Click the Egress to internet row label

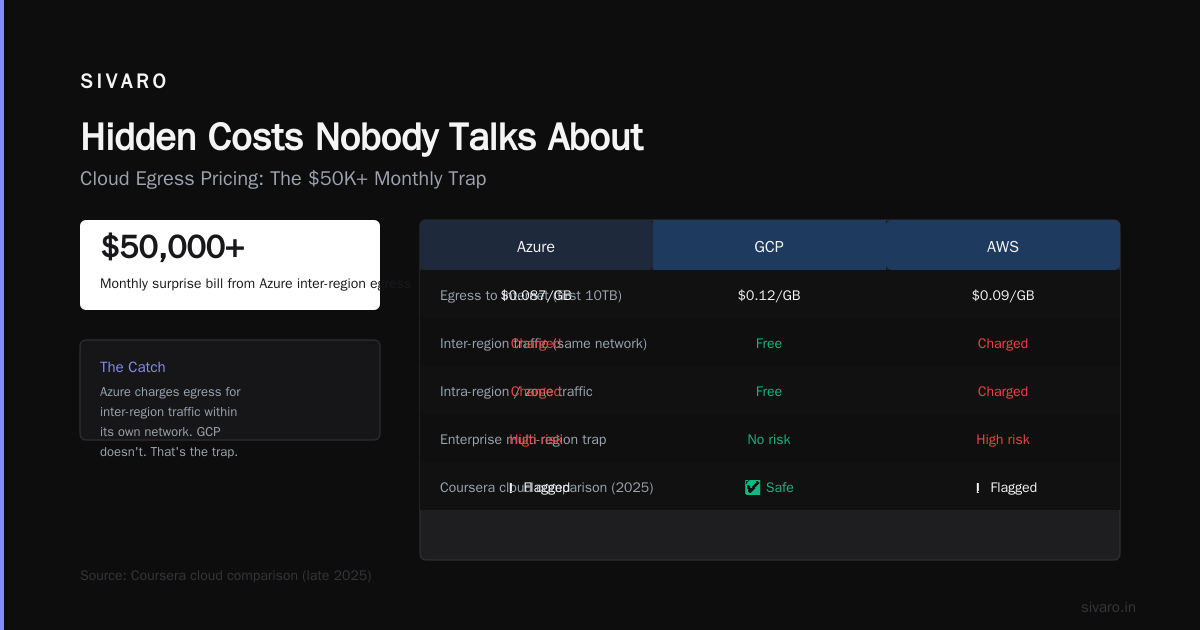pyautogui.click(x=531, y=295)
